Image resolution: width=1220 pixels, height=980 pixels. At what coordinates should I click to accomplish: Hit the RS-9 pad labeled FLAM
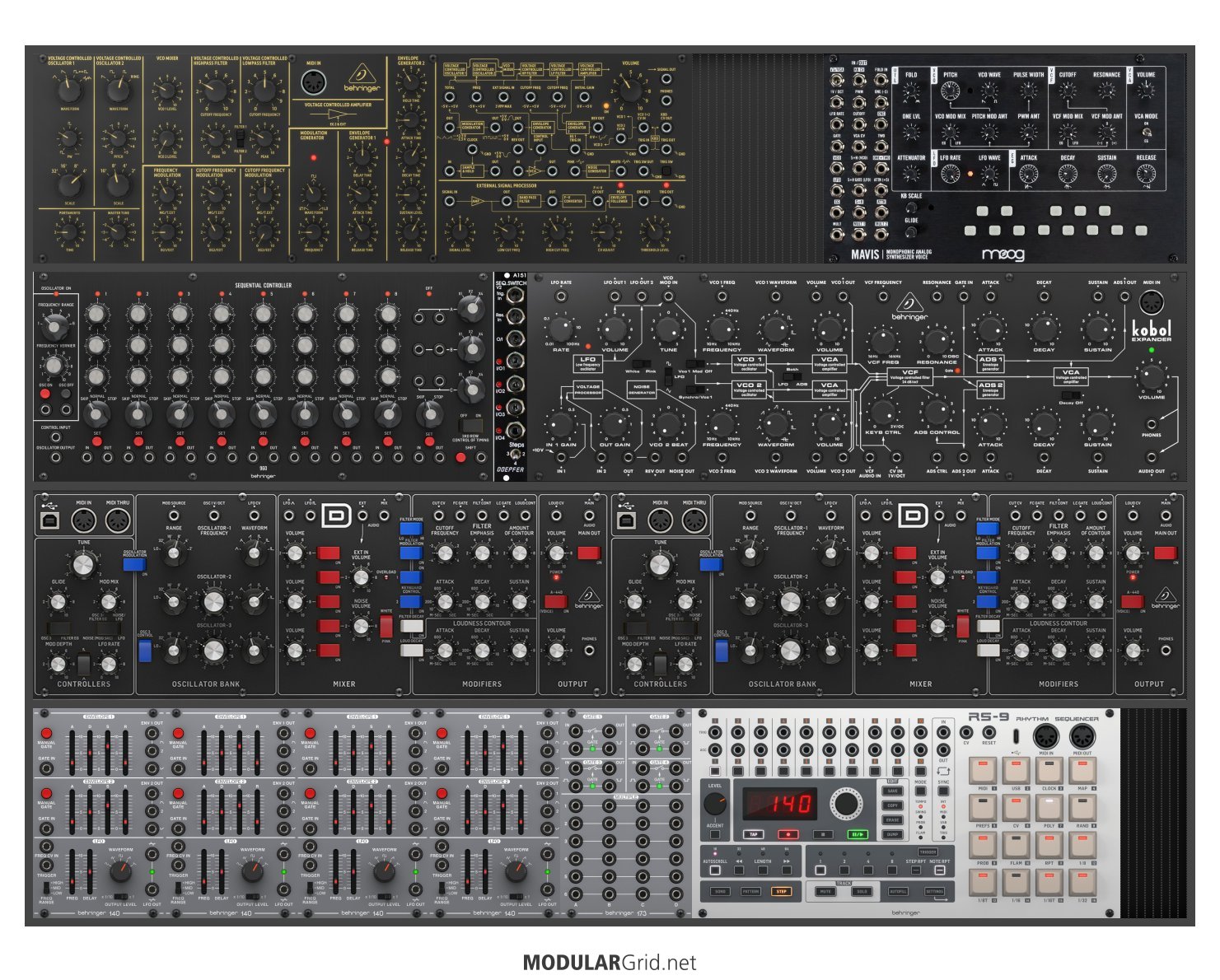(1016, 845)
